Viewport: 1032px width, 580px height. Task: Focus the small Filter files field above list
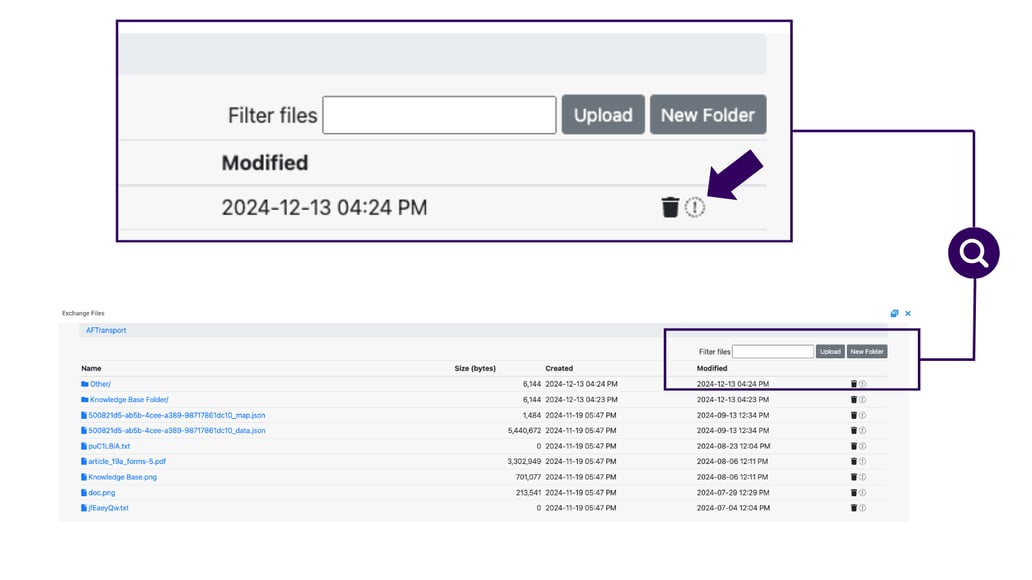tap(773, 352)
